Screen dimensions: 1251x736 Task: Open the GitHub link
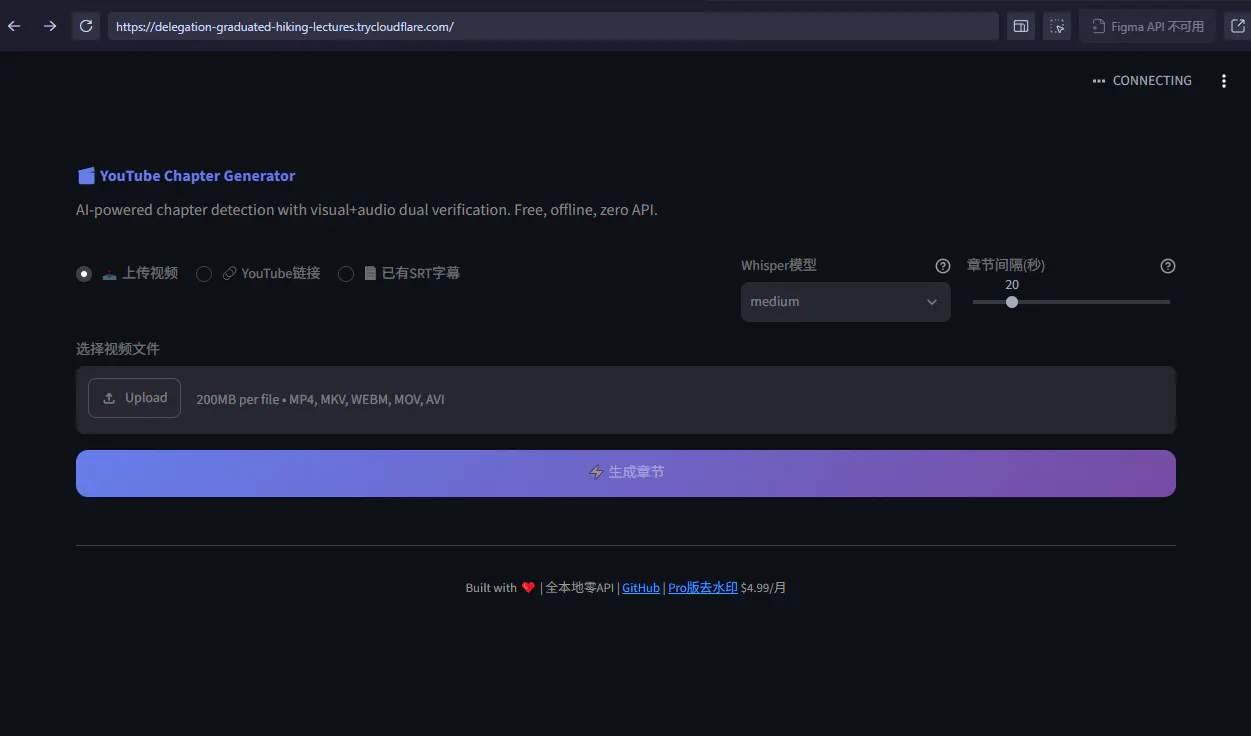pos(641,588)
